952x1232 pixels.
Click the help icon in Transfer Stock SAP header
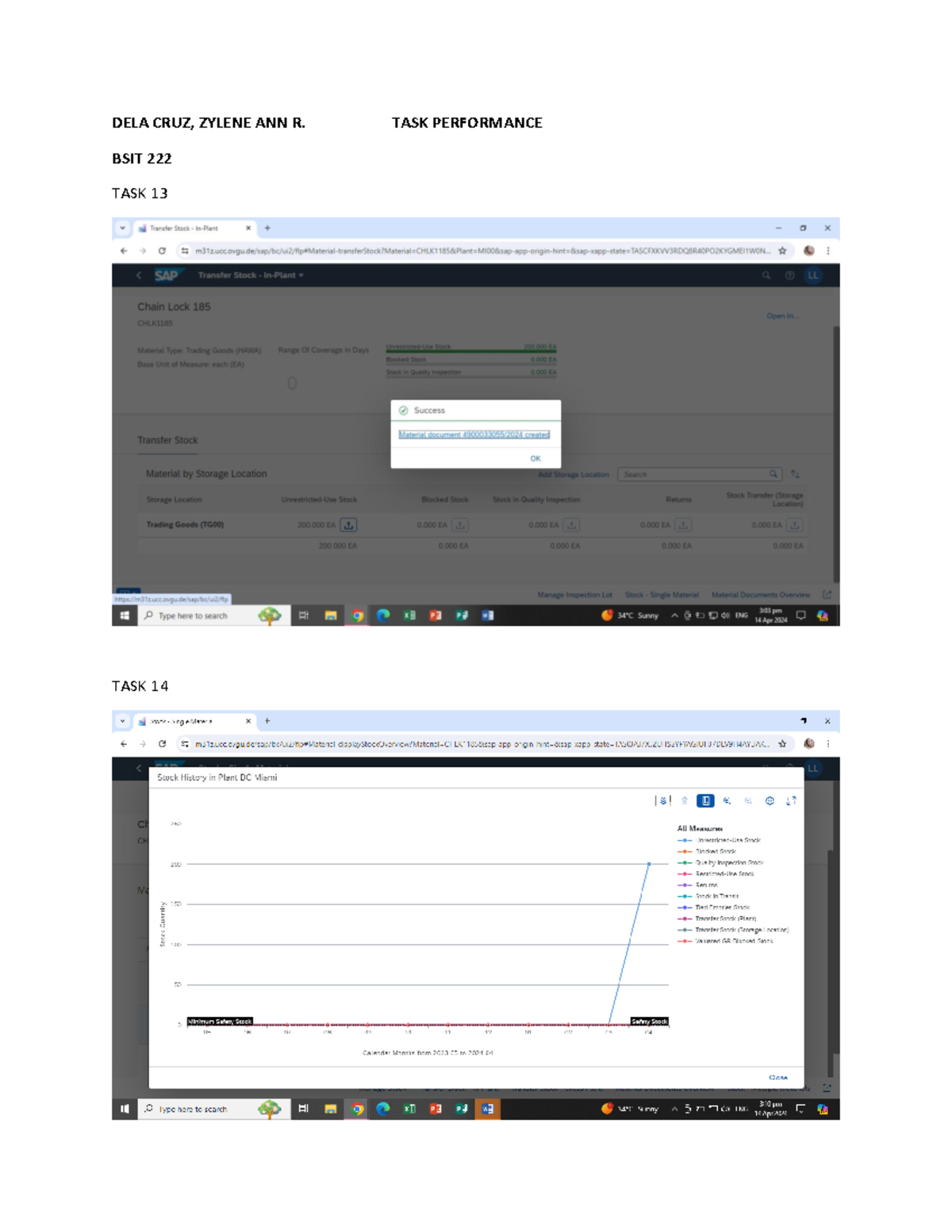click(789, 275)
